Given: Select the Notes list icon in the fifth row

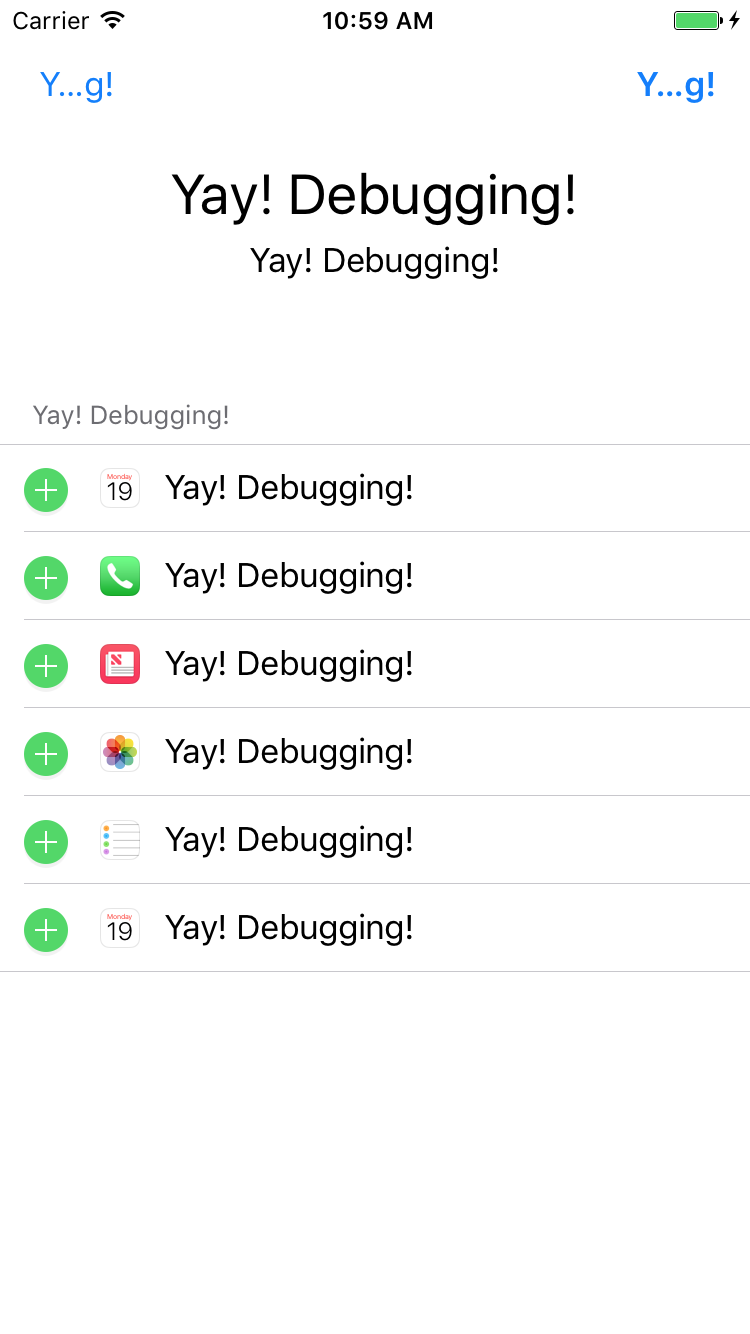Looking at the screenshot, I should pyautogui.click(x=119, y=840).
